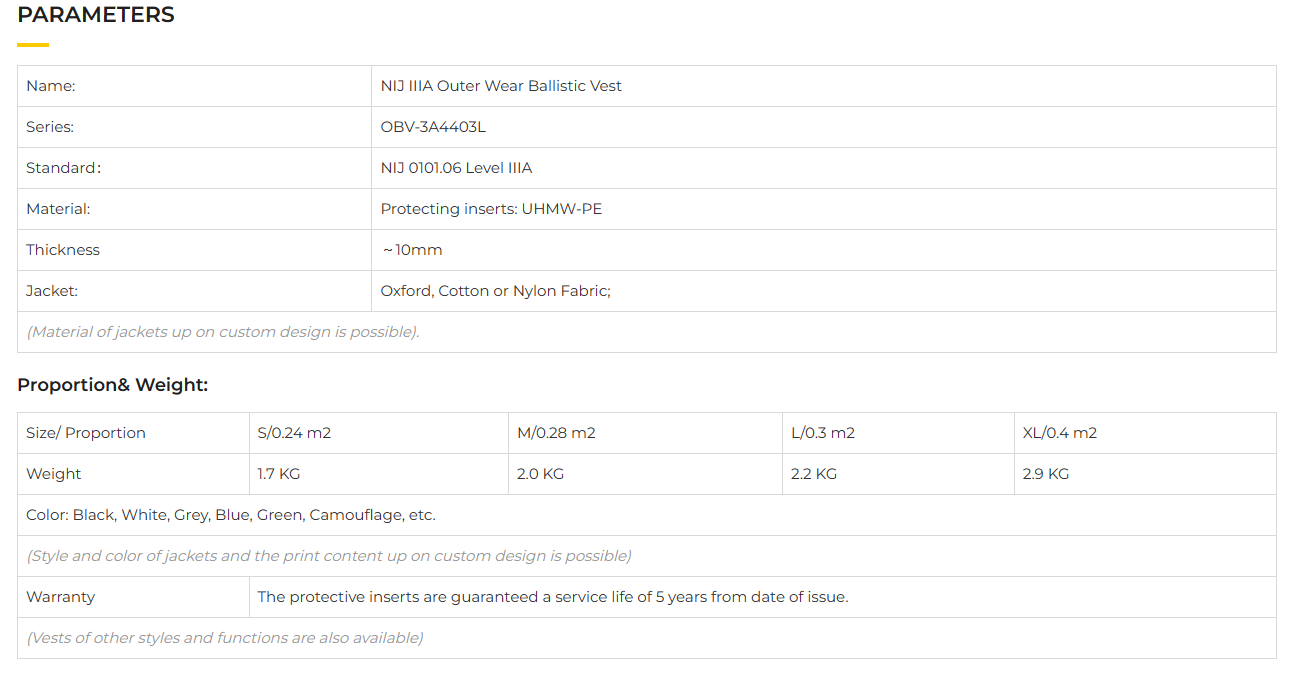Select the series value OBV-3A4403L
1291x678 pixels.
pos(433,127)
